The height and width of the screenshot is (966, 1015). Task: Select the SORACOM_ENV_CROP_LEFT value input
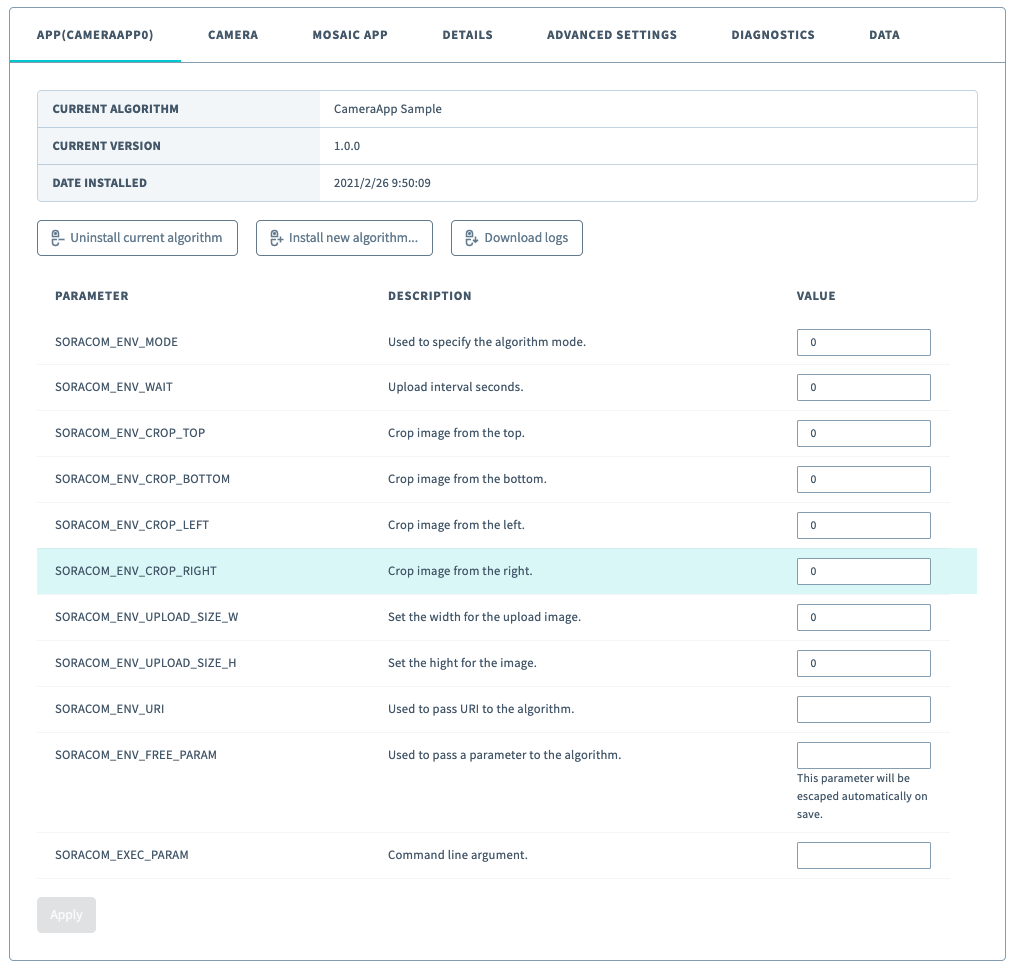pos(864,525)
